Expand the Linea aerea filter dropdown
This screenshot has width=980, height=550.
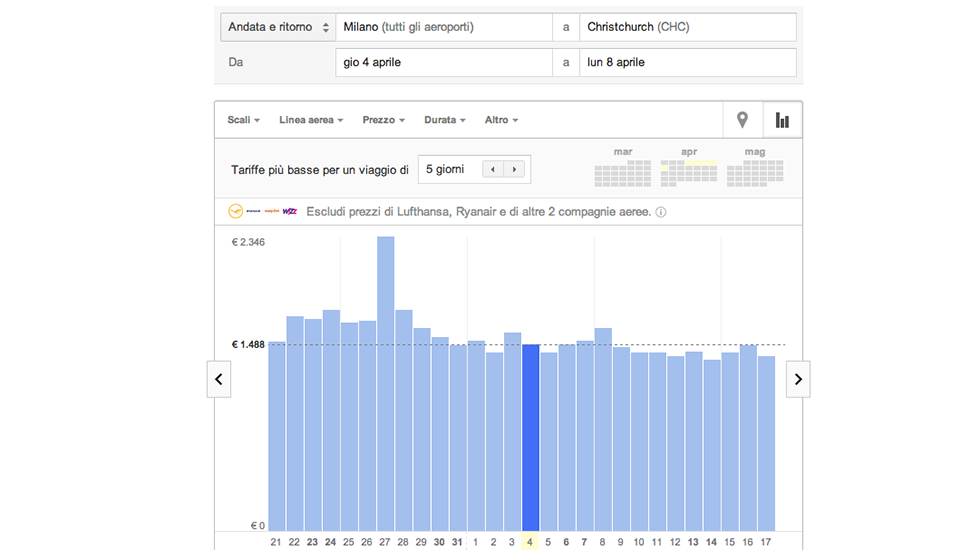point(310,120)
